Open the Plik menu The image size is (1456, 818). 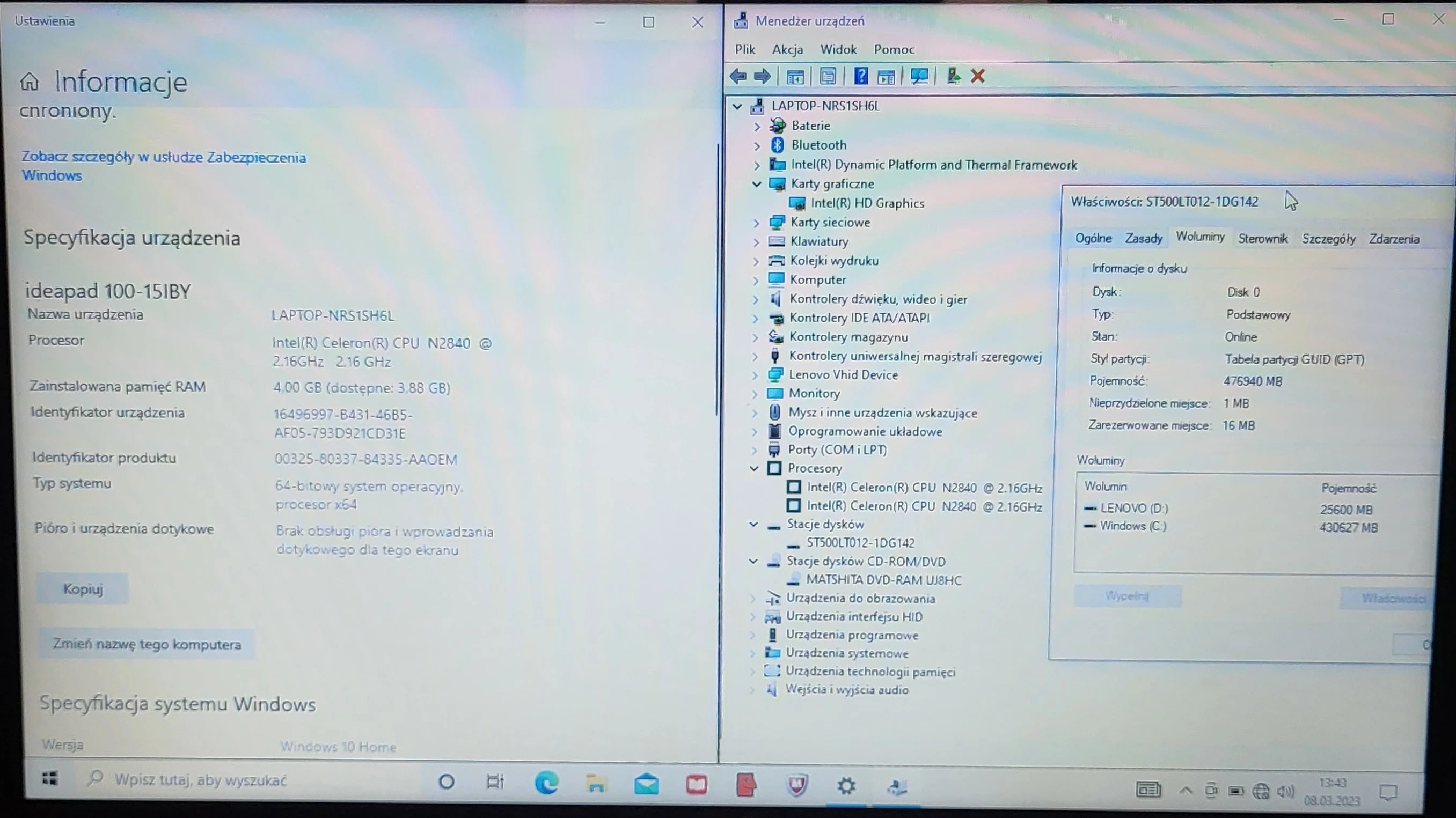745,49
